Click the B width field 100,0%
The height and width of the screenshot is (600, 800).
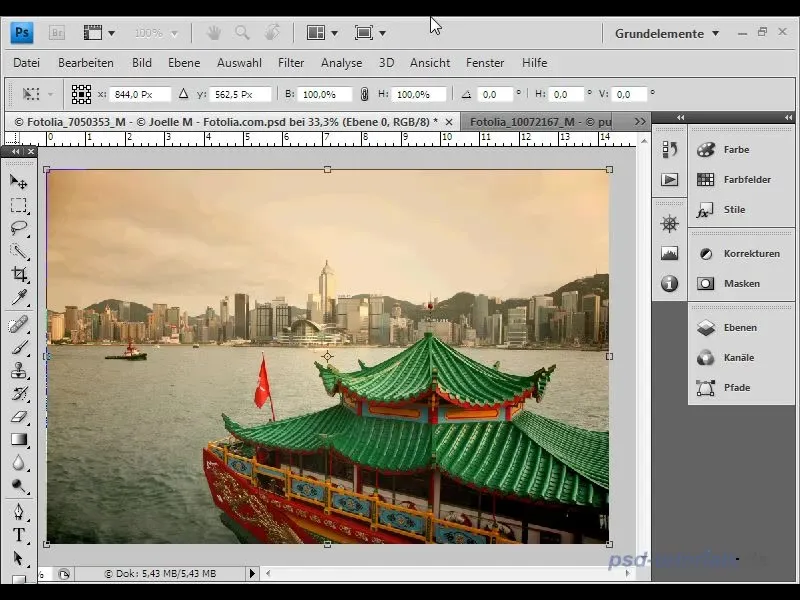(324, 94)
